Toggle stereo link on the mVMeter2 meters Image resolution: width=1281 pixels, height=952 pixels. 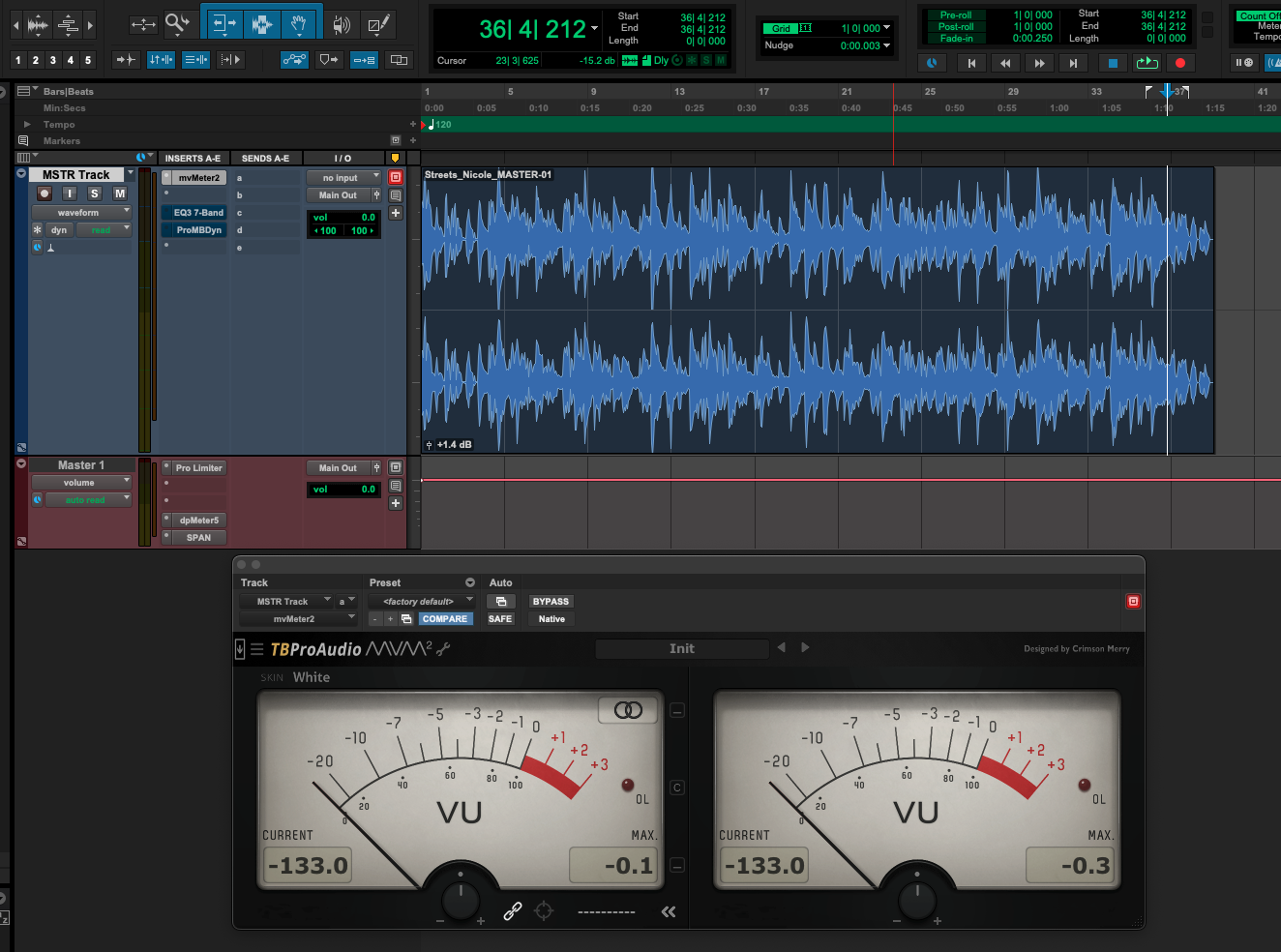pos(627,709)
